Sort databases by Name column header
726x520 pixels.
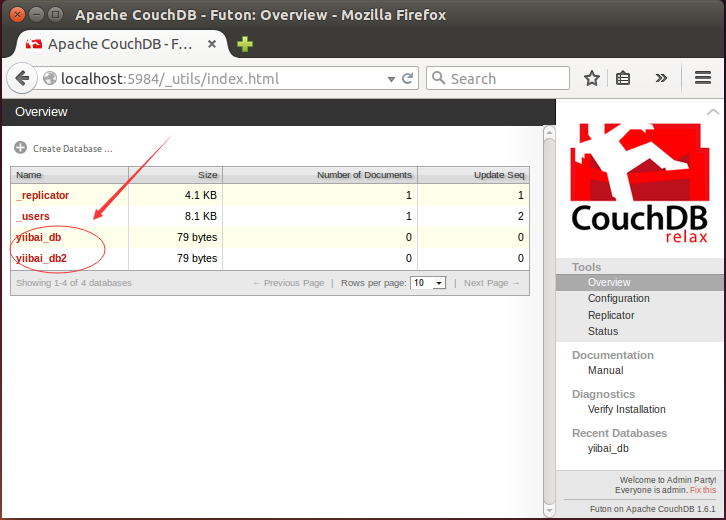30,175
